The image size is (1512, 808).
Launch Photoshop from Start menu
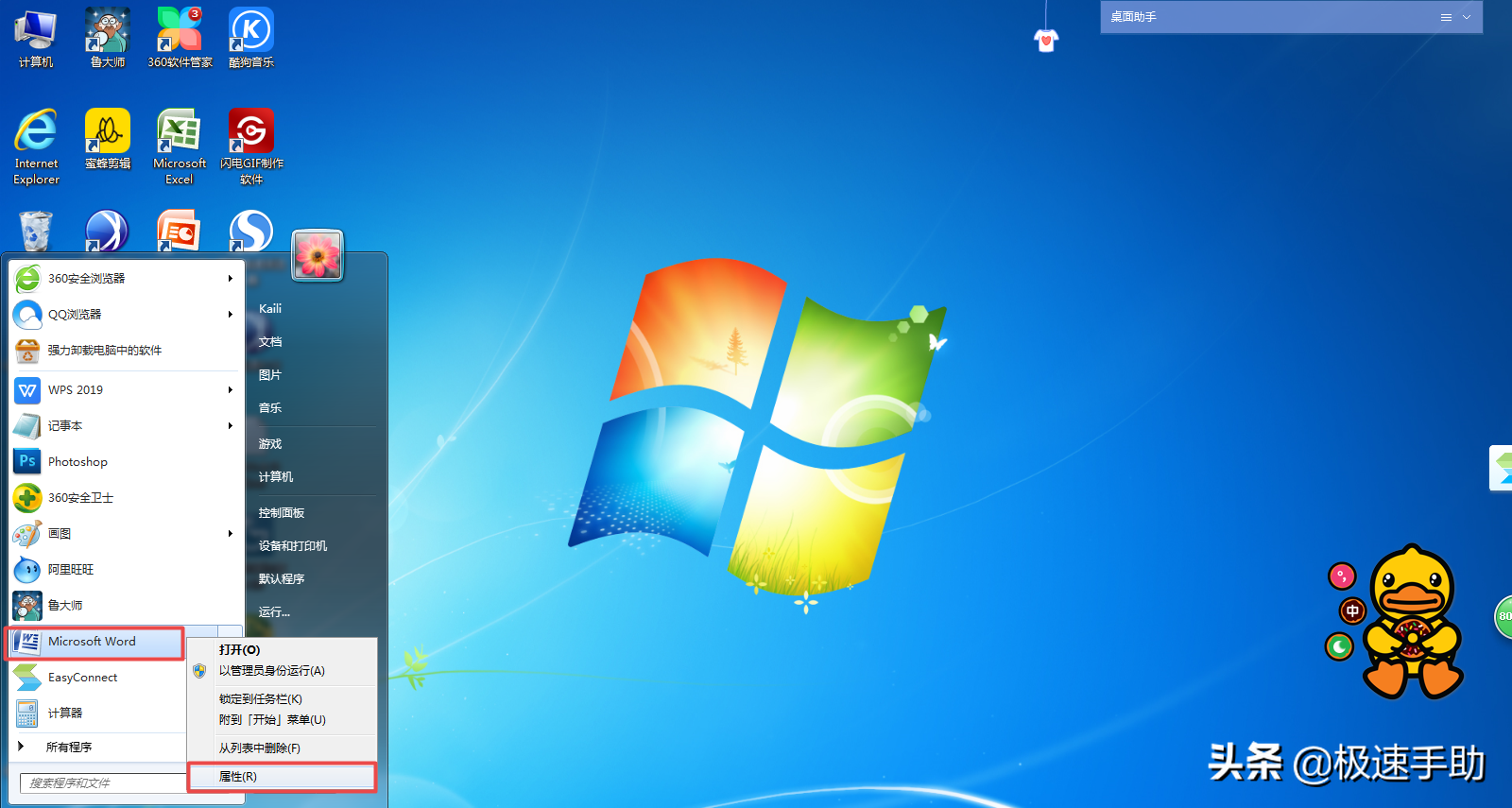tap(126, 462)
